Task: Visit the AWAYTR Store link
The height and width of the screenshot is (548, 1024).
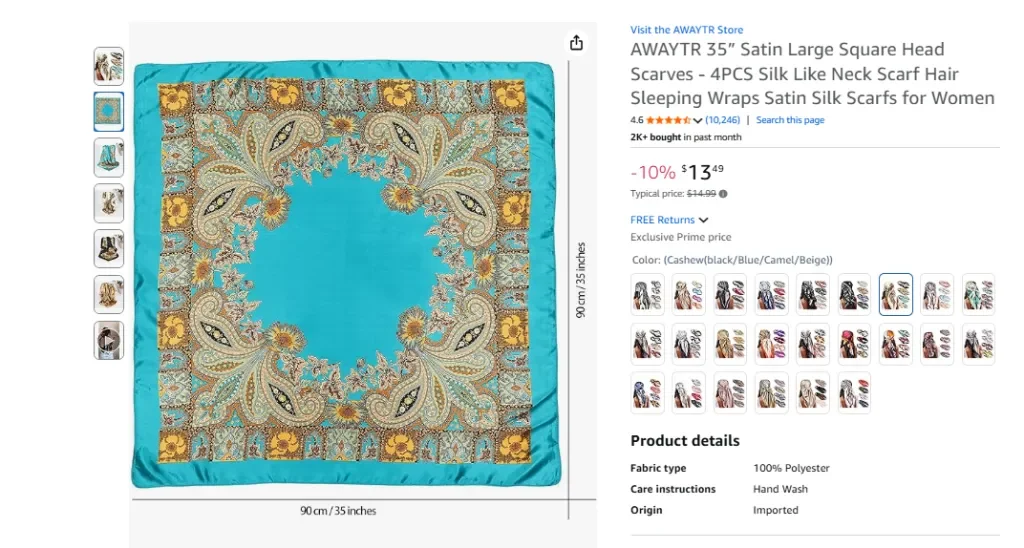Action: click(x=686, y=30)
